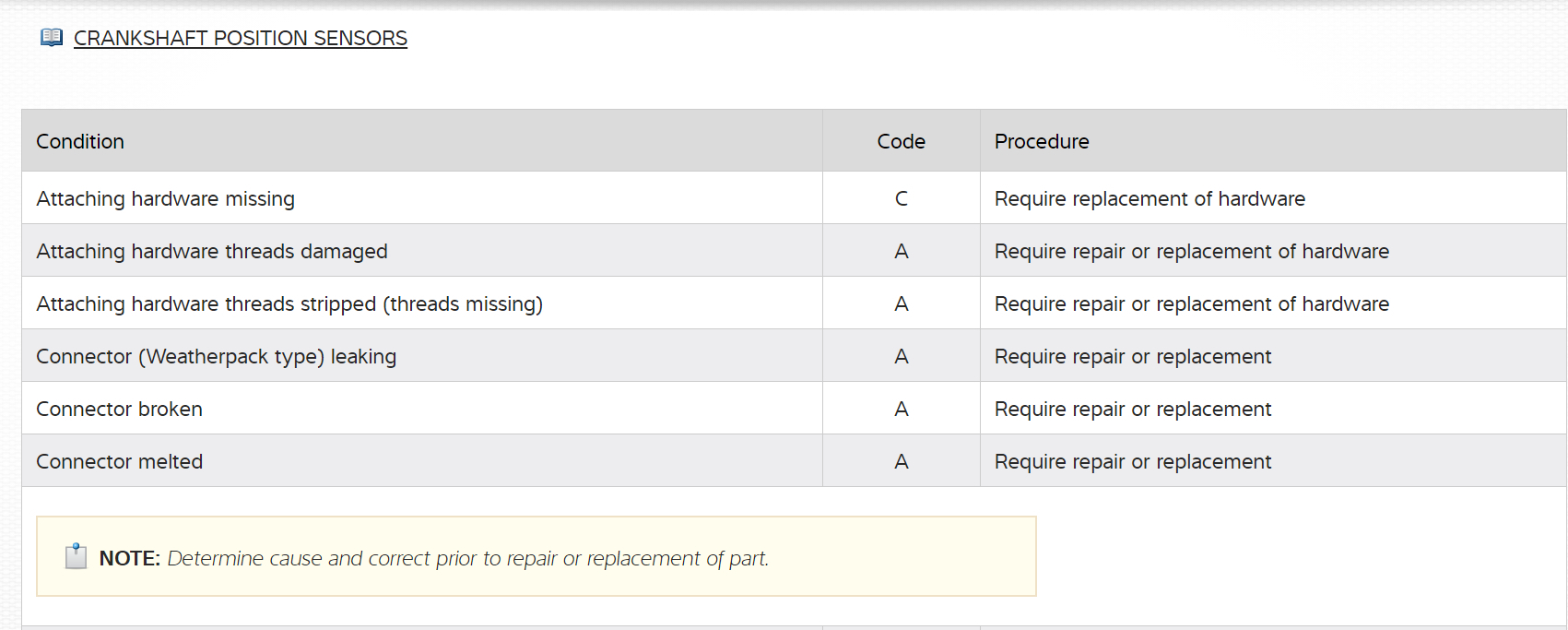Click the Condition column header

pyautogui.click(x=80, y=141)
